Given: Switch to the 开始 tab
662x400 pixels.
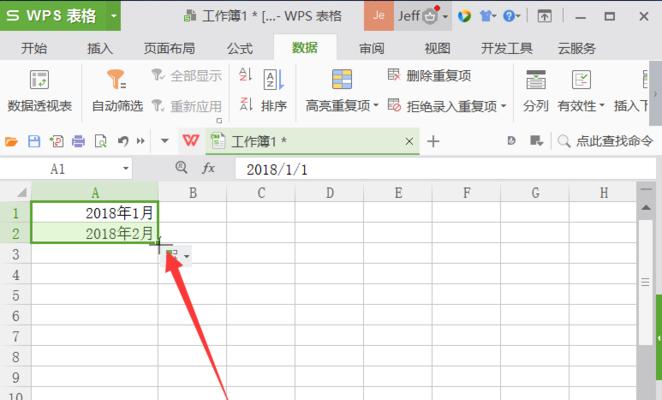Looking at the screenshot, I should [34, 48].
